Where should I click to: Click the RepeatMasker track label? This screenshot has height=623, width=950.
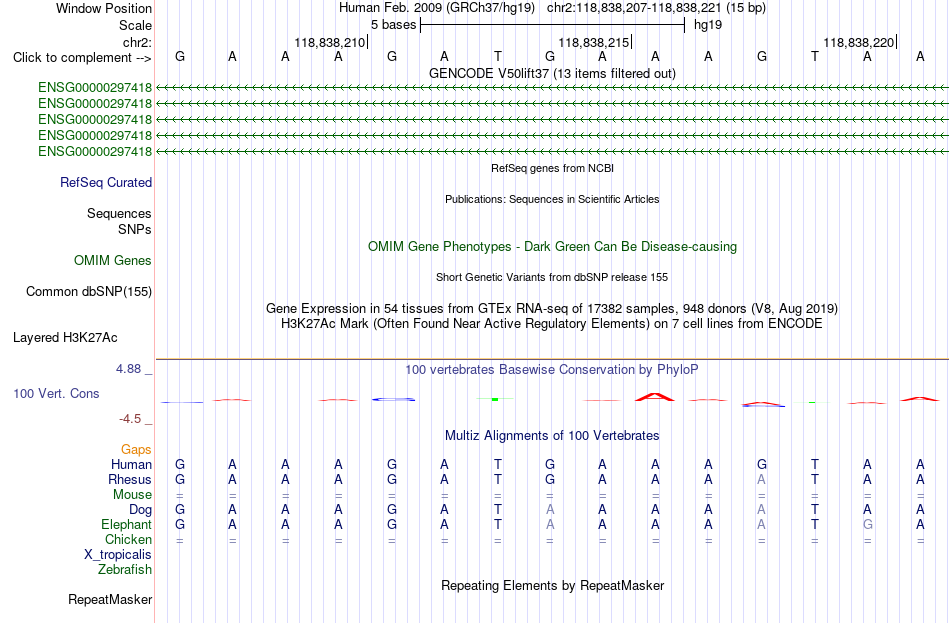(x=110, y=599)
